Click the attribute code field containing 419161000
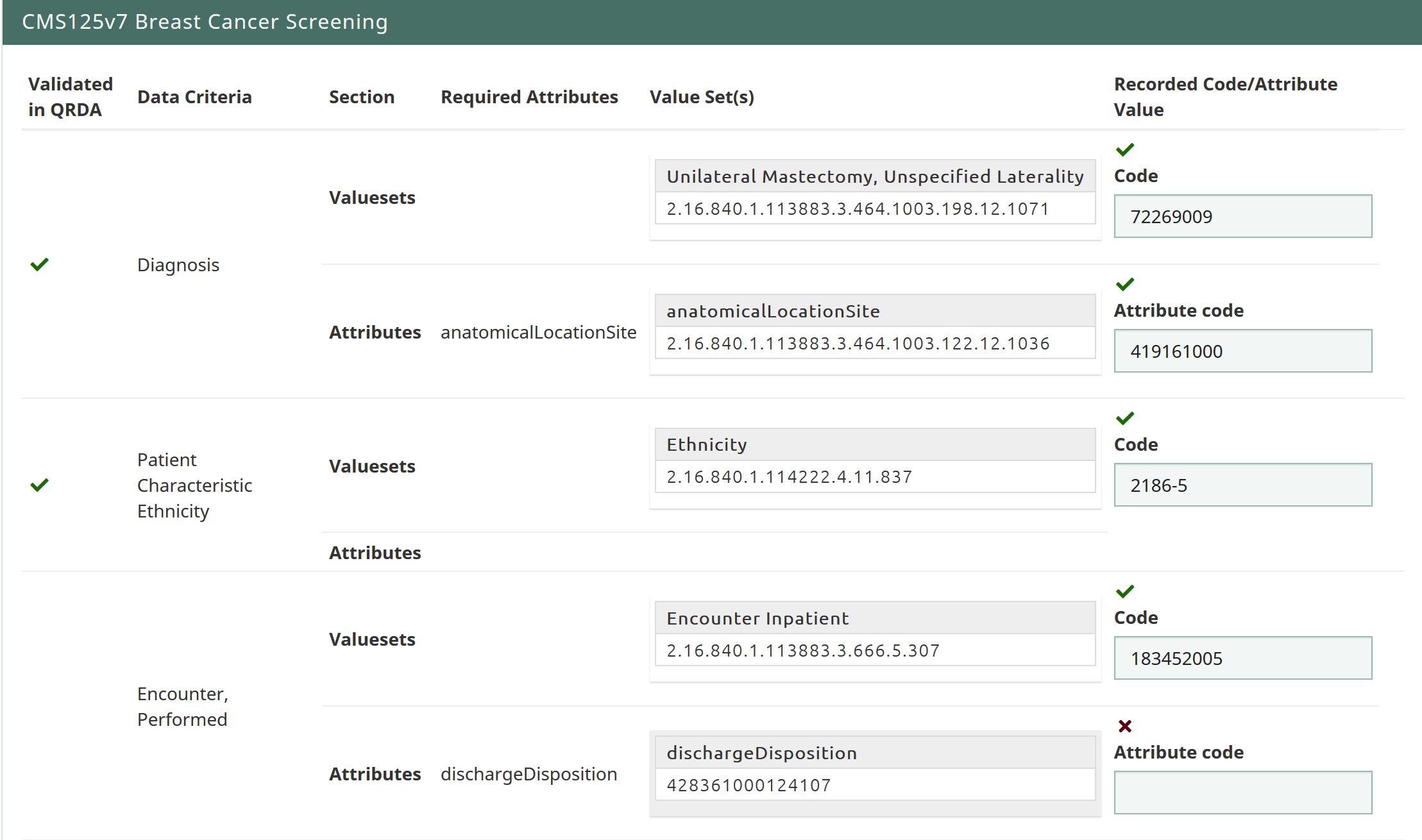 1242,351
